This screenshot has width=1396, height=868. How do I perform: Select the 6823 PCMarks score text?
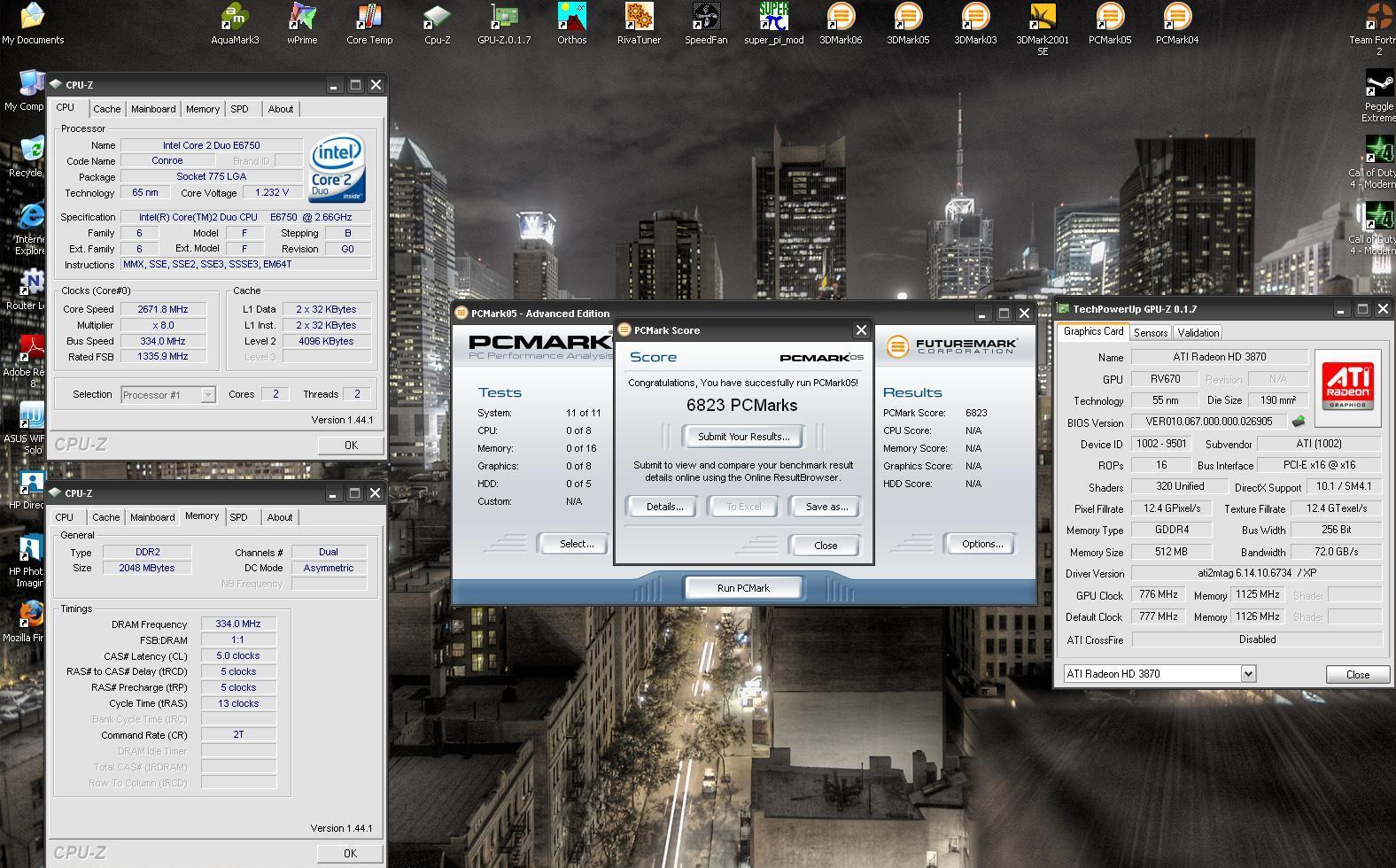(x=742, y=406)
